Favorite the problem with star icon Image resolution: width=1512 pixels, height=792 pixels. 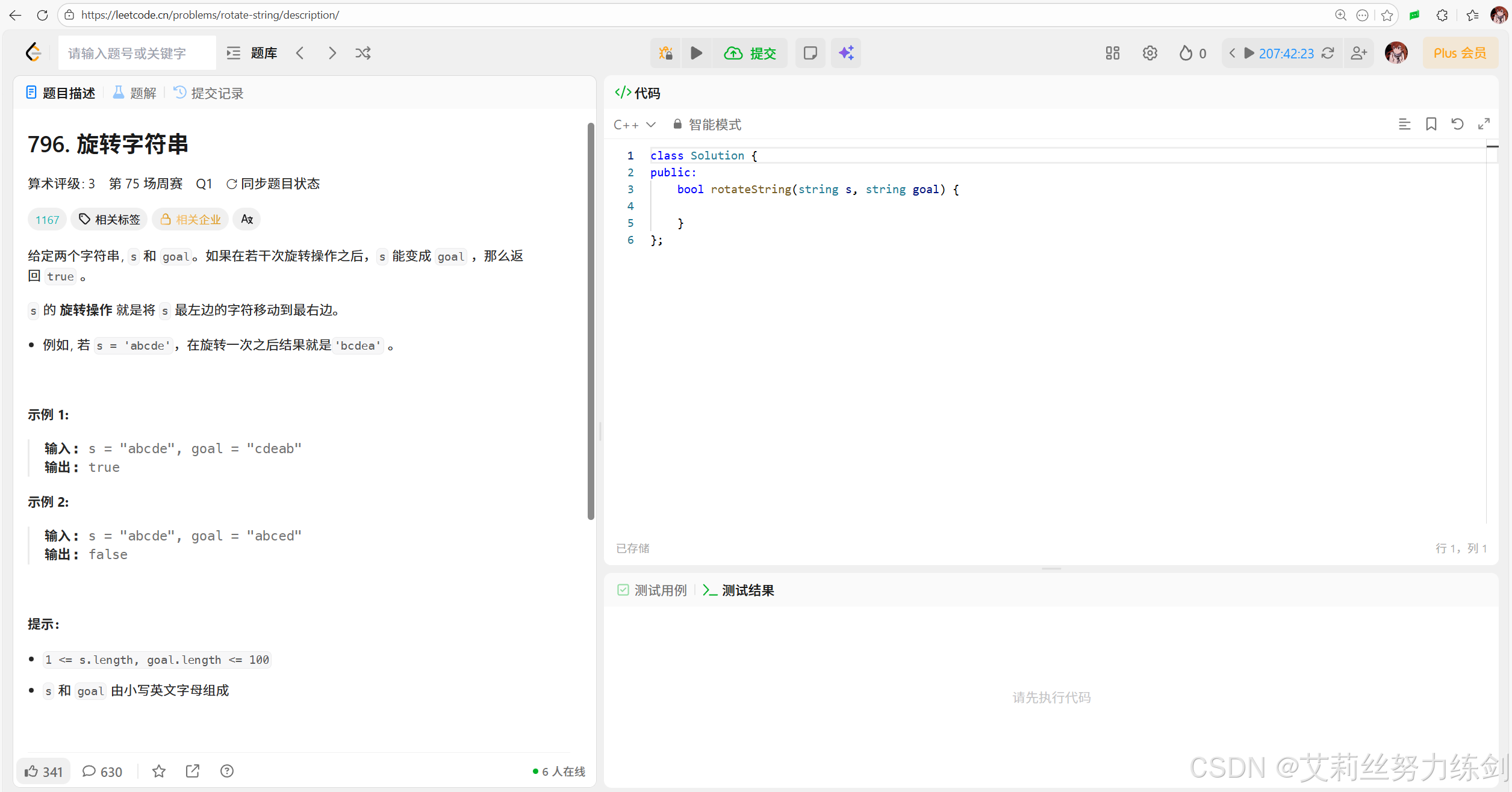coord(159,772)
